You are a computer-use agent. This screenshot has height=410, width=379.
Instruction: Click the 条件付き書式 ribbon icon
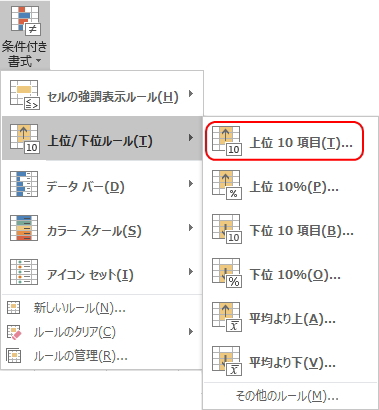tap(25, 21)
